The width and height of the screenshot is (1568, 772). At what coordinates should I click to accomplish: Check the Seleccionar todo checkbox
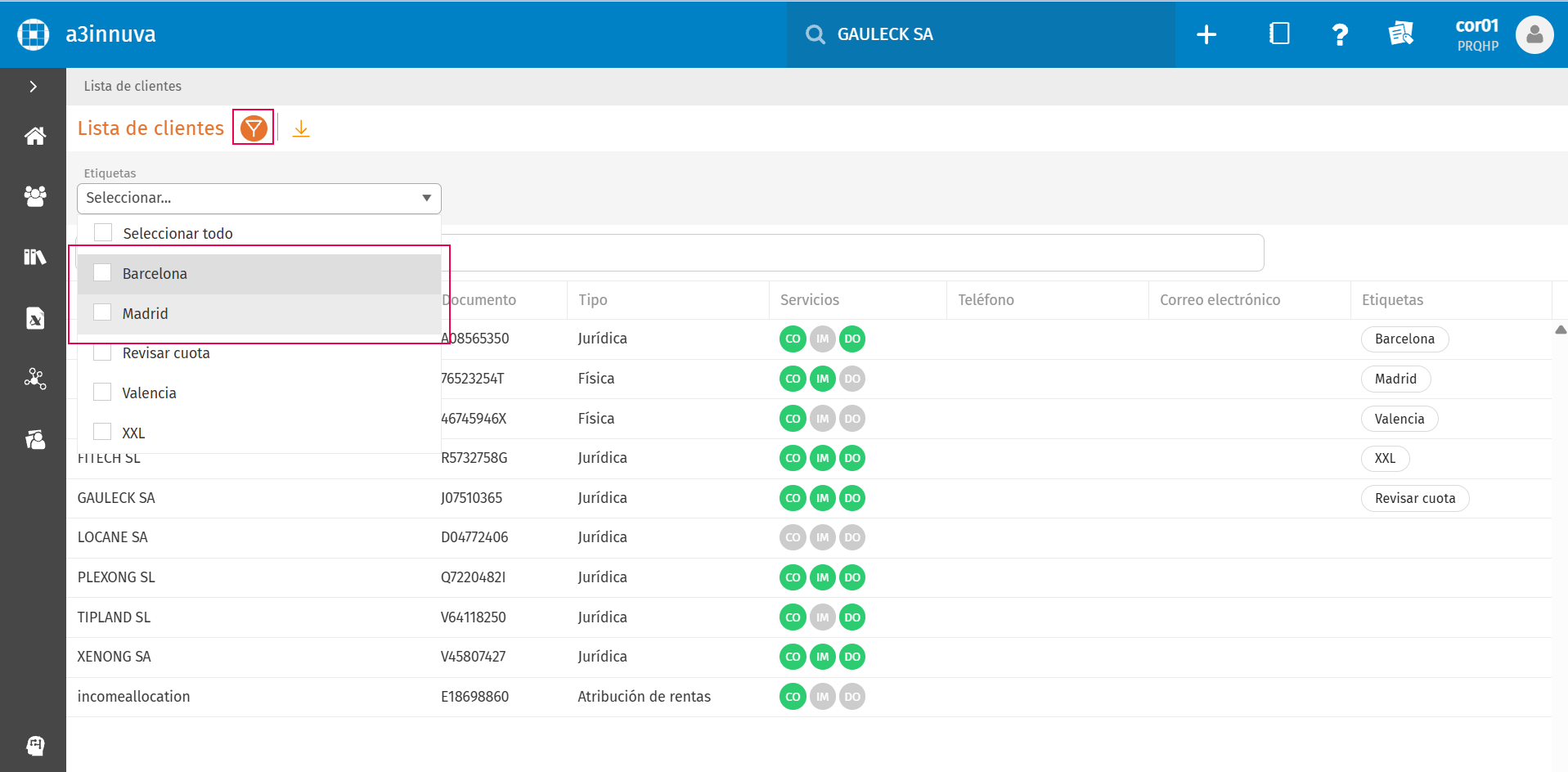click(103, 233)
